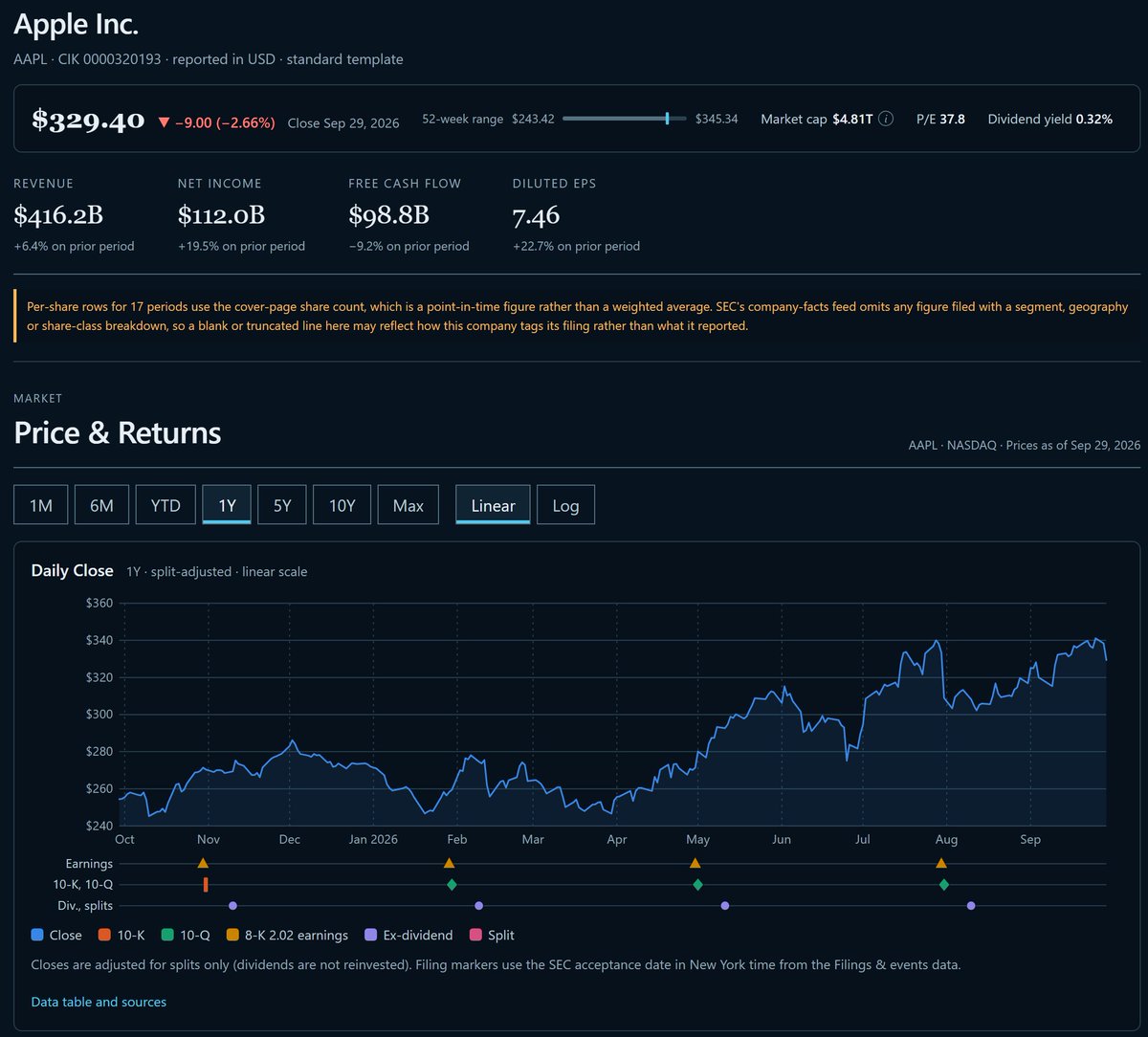
Task: Click the 10-Q legend green swatch
Action: (167, 935)
